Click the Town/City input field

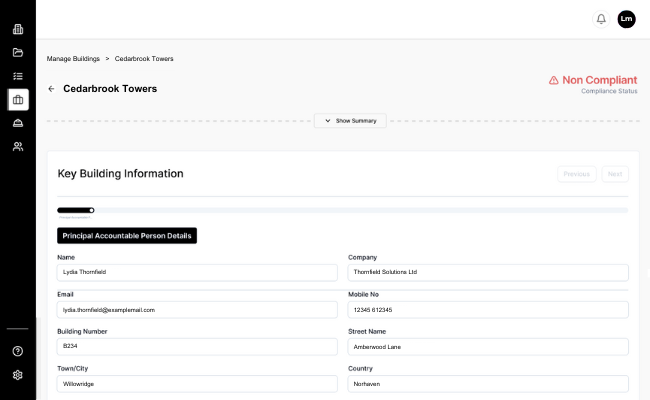197,384
